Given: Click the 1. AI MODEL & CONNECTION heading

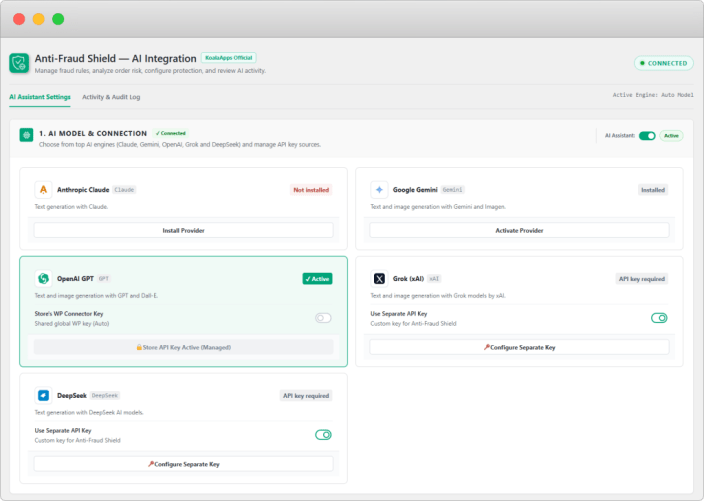Looking at the screenshot, I should 93,133.
